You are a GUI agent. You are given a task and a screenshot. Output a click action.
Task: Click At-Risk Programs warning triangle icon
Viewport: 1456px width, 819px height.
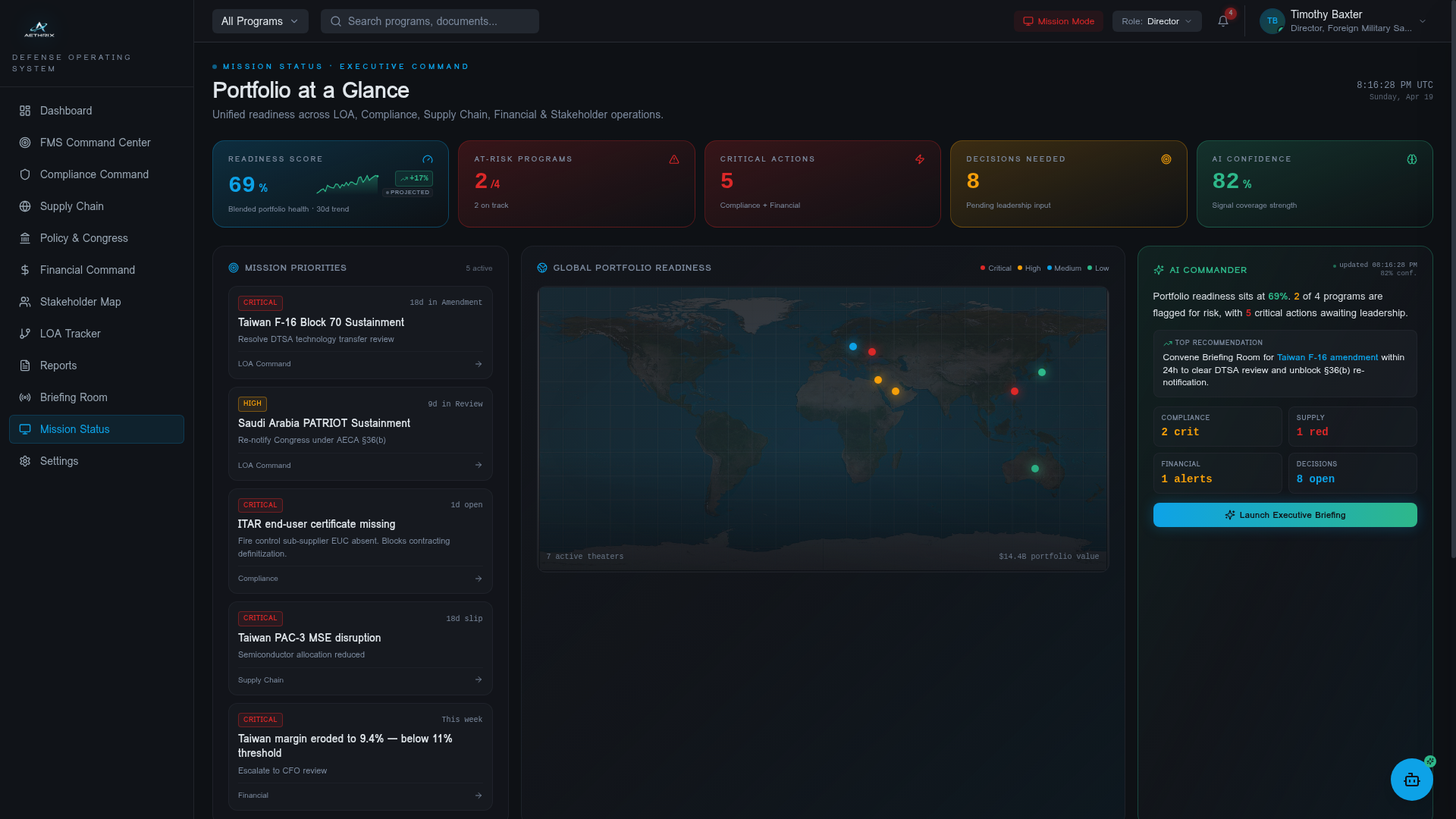click(674, 159)
